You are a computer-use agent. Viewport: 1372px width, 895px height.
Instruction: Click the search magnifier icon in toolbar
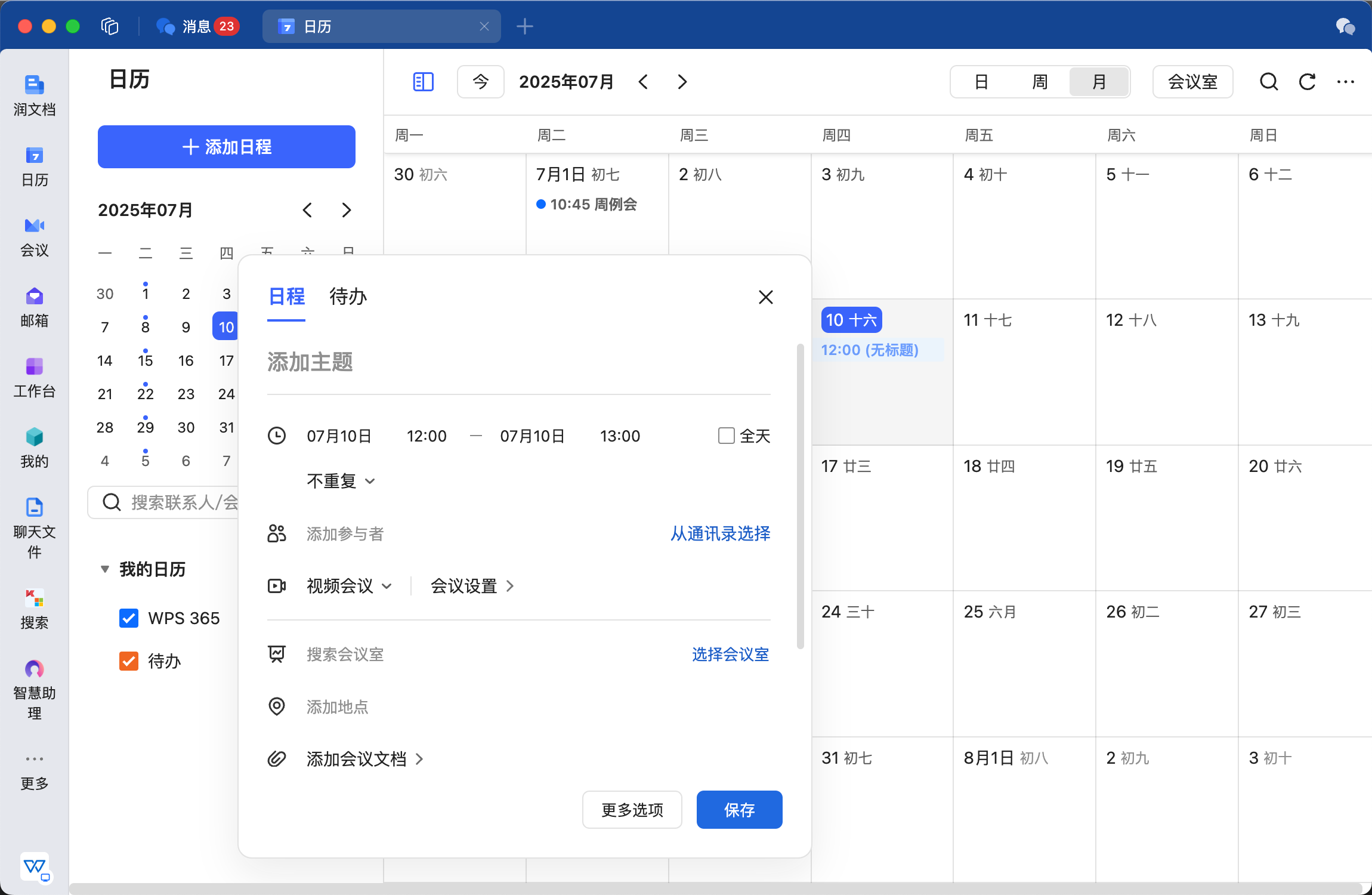(x=1269, y=82)
